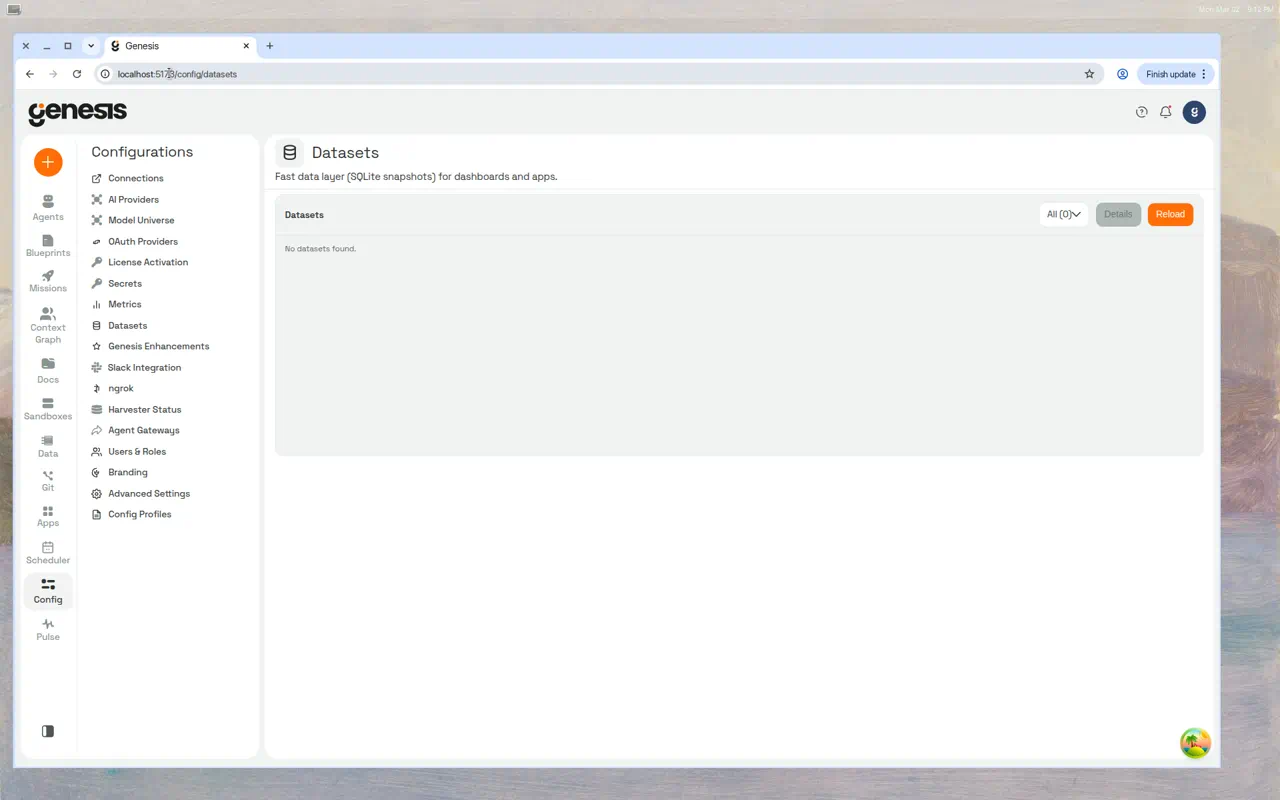The height and width of the screenshot is (800, 1280).
Task: Click the Genesis logo
Action: tap(78, 113)
